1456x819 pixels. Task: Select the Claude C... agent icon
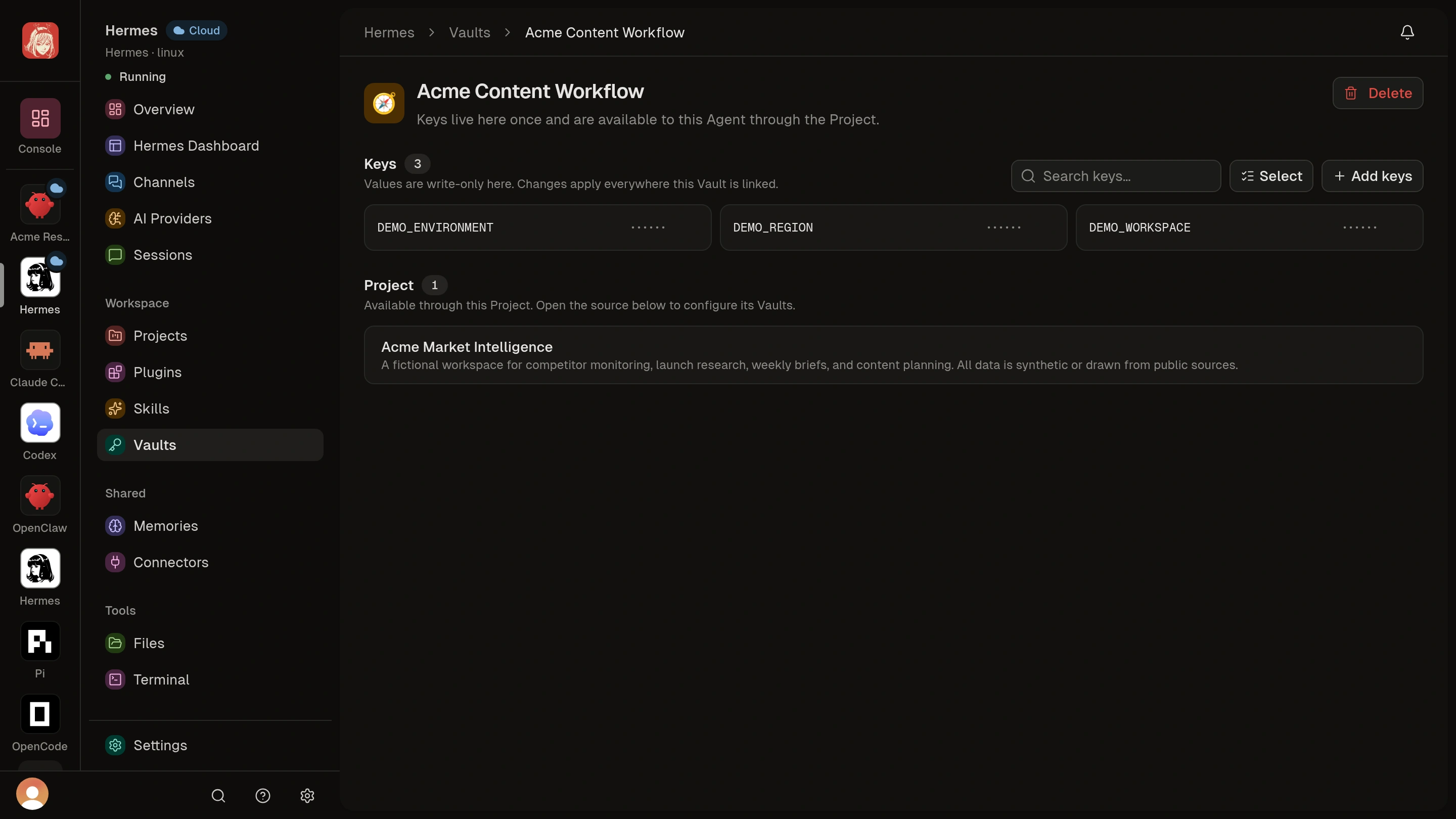point(39,350)
